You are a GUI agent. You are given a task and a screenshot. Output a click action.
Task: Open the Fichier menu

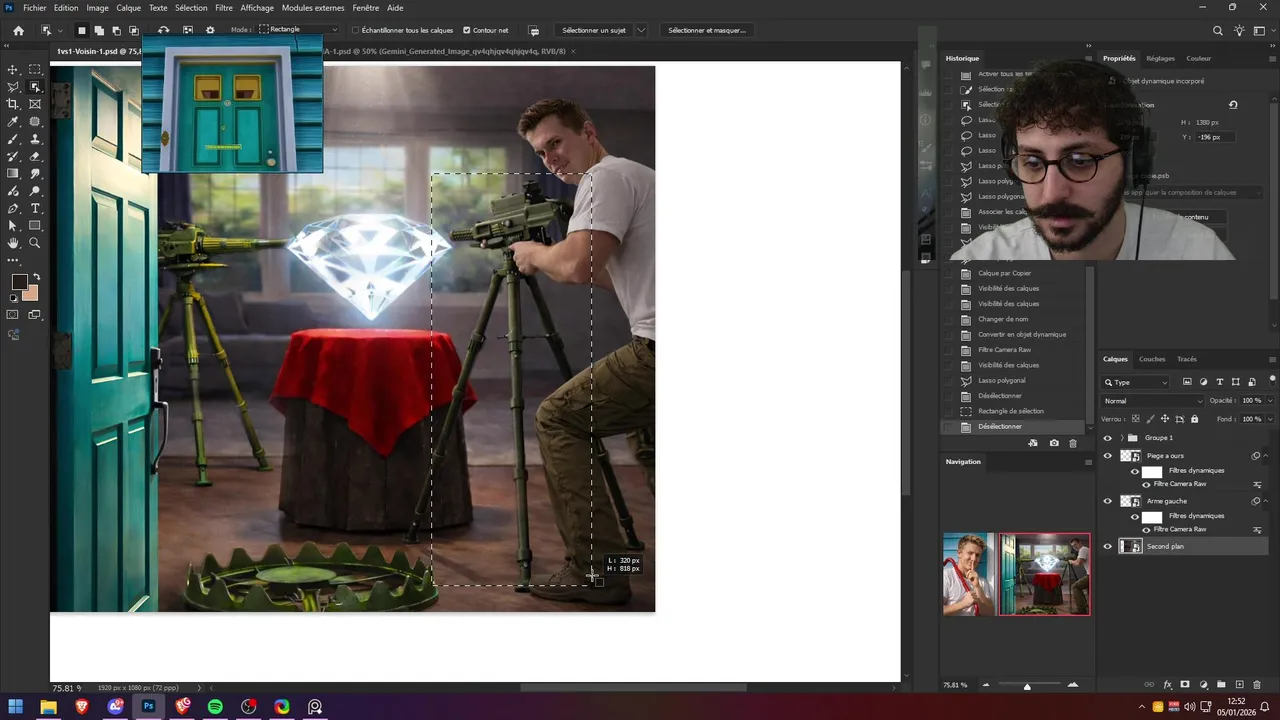point(35,8)
